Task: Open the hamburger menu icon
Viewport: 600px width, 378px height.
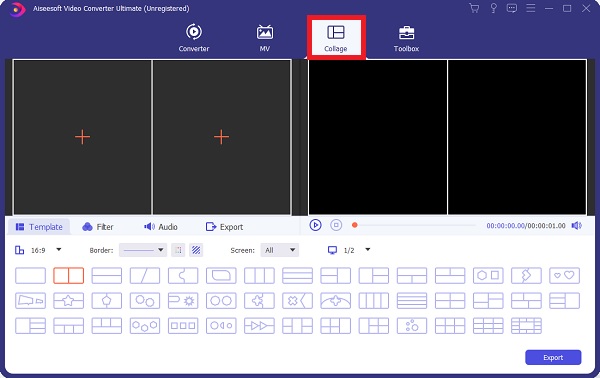Action: [530, 8]
